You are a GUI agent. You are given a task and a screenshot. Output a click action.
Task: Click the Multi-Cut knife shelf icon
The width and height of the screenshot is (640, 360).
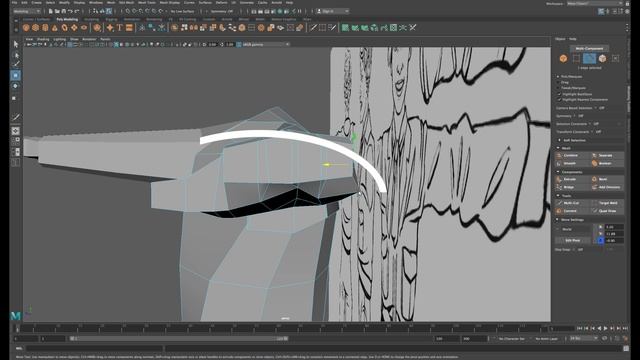(313, 27)
